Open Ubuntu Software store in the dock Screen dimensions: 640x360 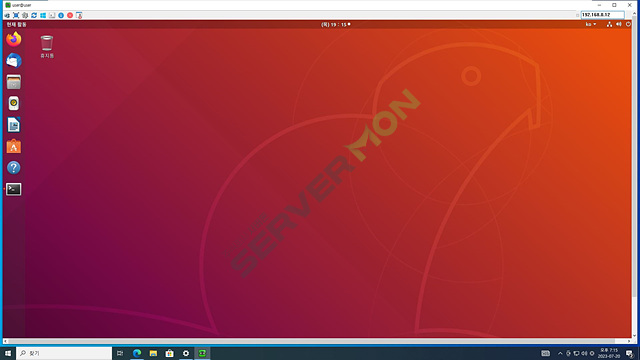click(13, 146)
